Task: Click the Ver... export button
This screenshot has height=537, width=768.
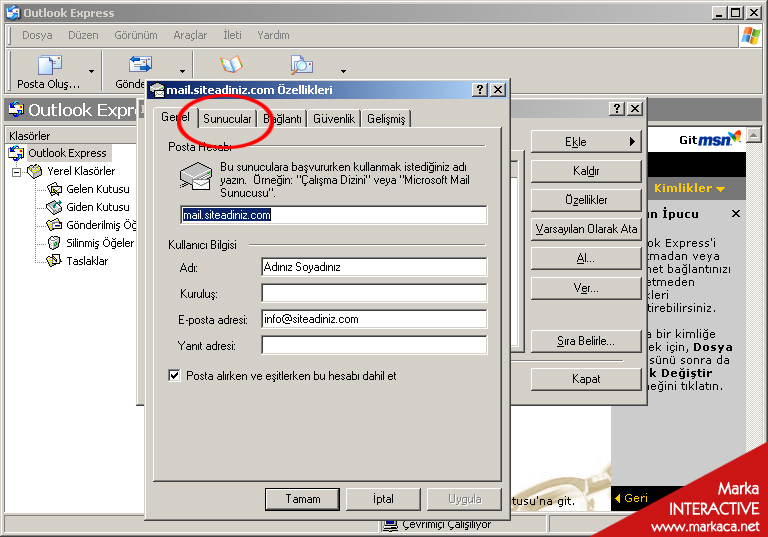Action: point(586,288)
